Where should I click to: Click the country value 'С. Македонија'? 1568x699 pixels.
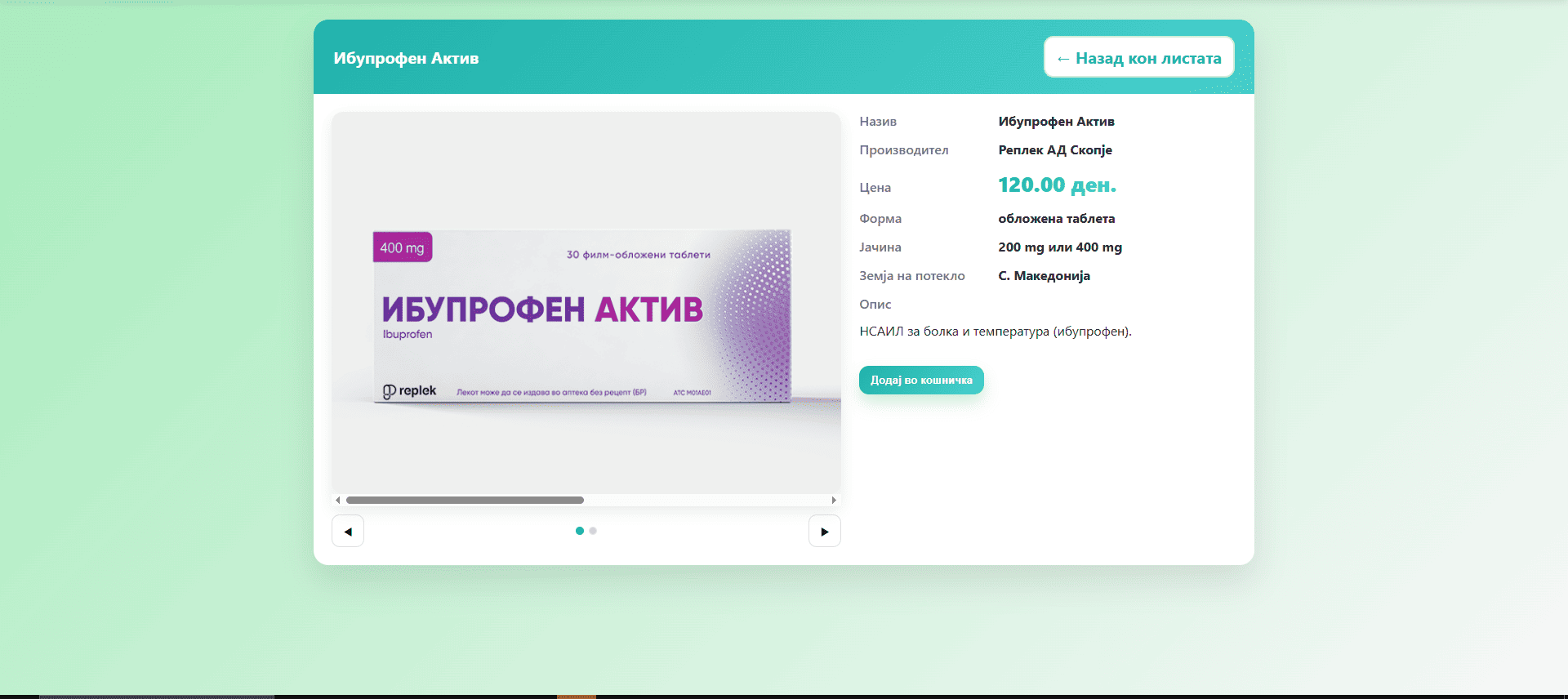coord(1044,276)
